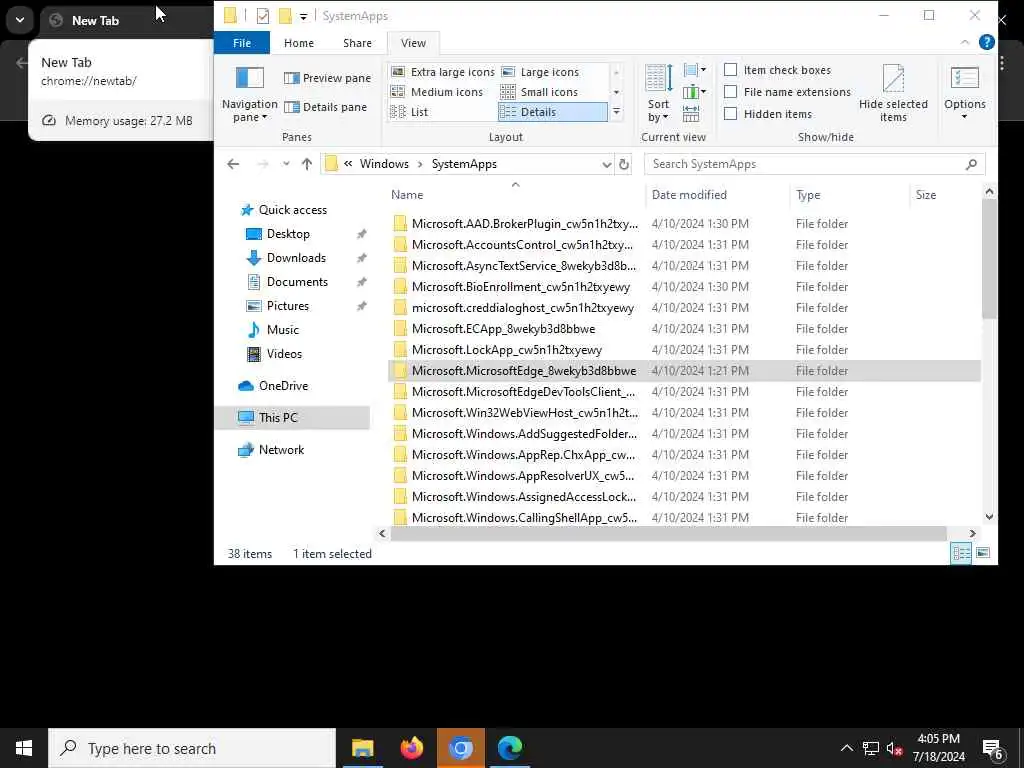Go up to the Windows folder
The image size is (1024, 768).
click(x=306, y=164)
